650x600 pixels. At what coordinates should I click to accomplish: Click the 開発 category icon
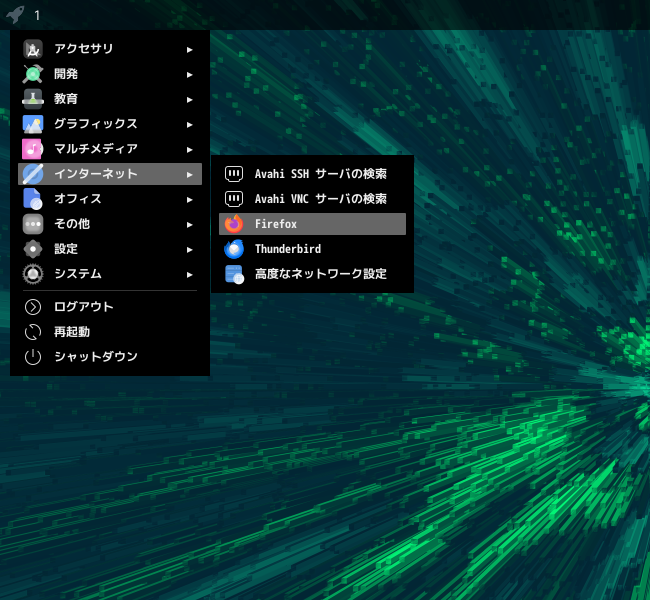[33, 74]
